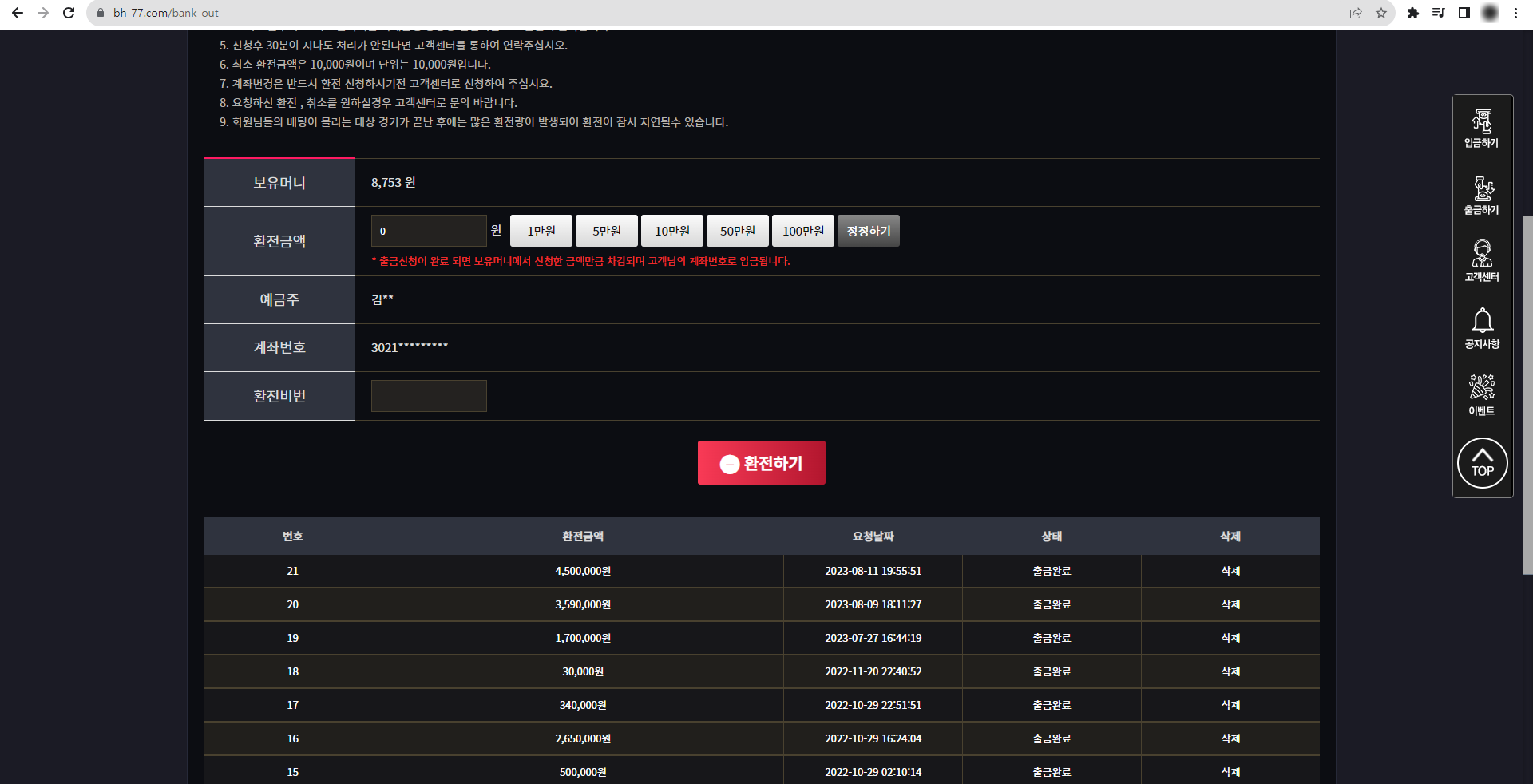Click the 340,000원 amount cell
This screenshot has height=784, width=1533.
[583, 705]
